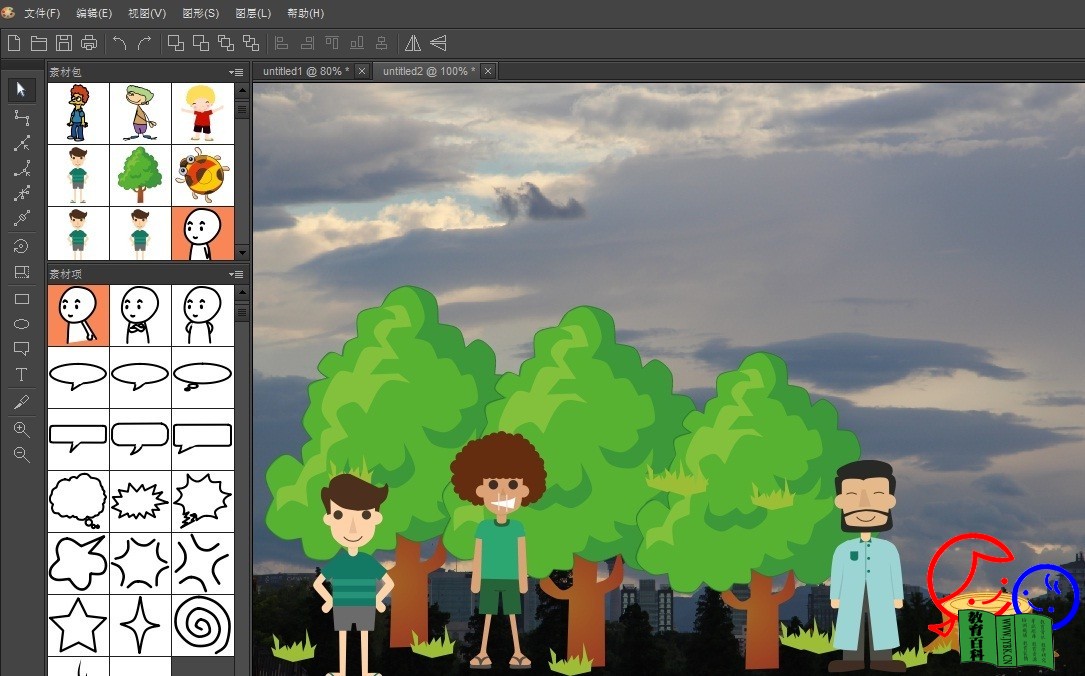Image resolution: width=1085 pixels, height=676 pixels.
Task: Align selected objects to bottom
Action: point(357,44)
